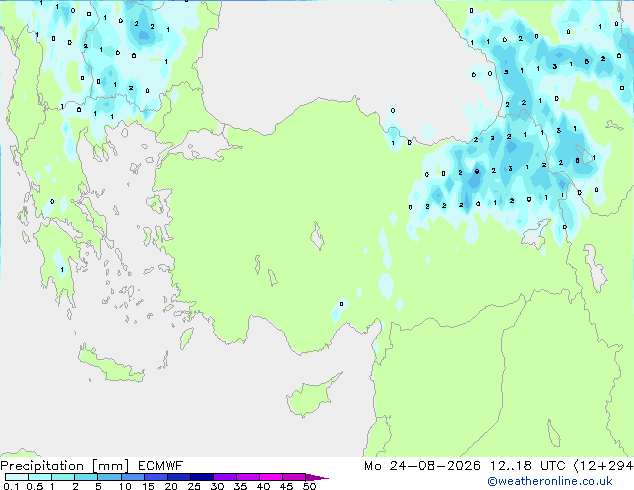Click the legend scale label '45'
The height and width of the screenshot is (490, 634).
287,486
